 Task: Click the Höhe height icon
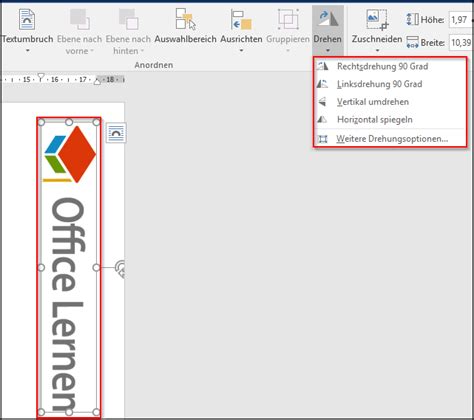pyautogui.click(x=412, y=19)
